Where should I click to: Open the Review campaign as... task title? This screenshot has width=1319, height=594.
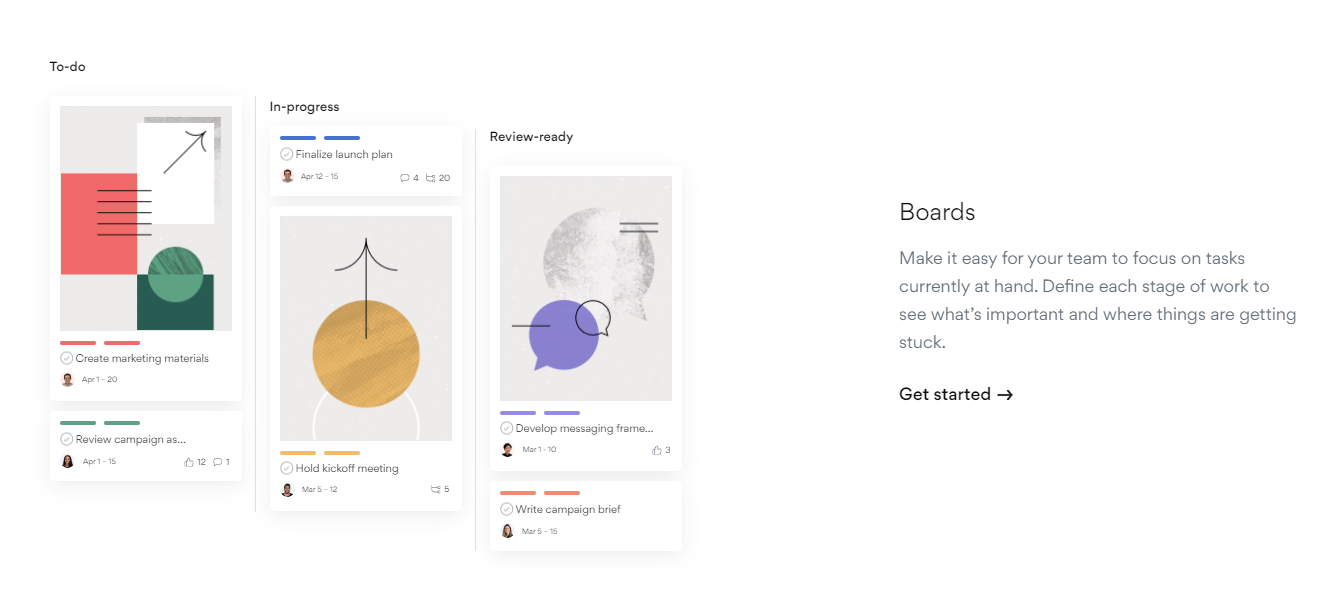pos(131,439)
